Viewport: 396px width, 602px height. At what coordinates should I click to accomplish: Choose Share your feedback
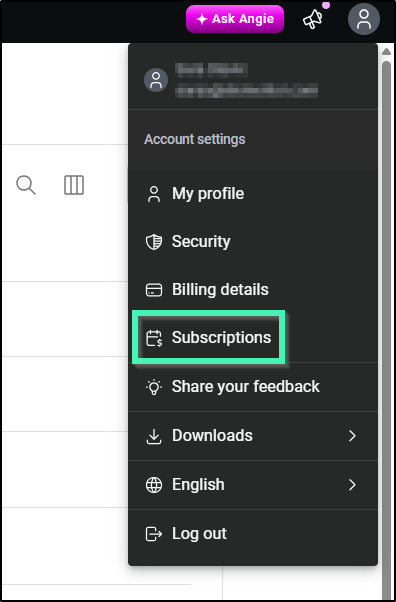(253, 387)
